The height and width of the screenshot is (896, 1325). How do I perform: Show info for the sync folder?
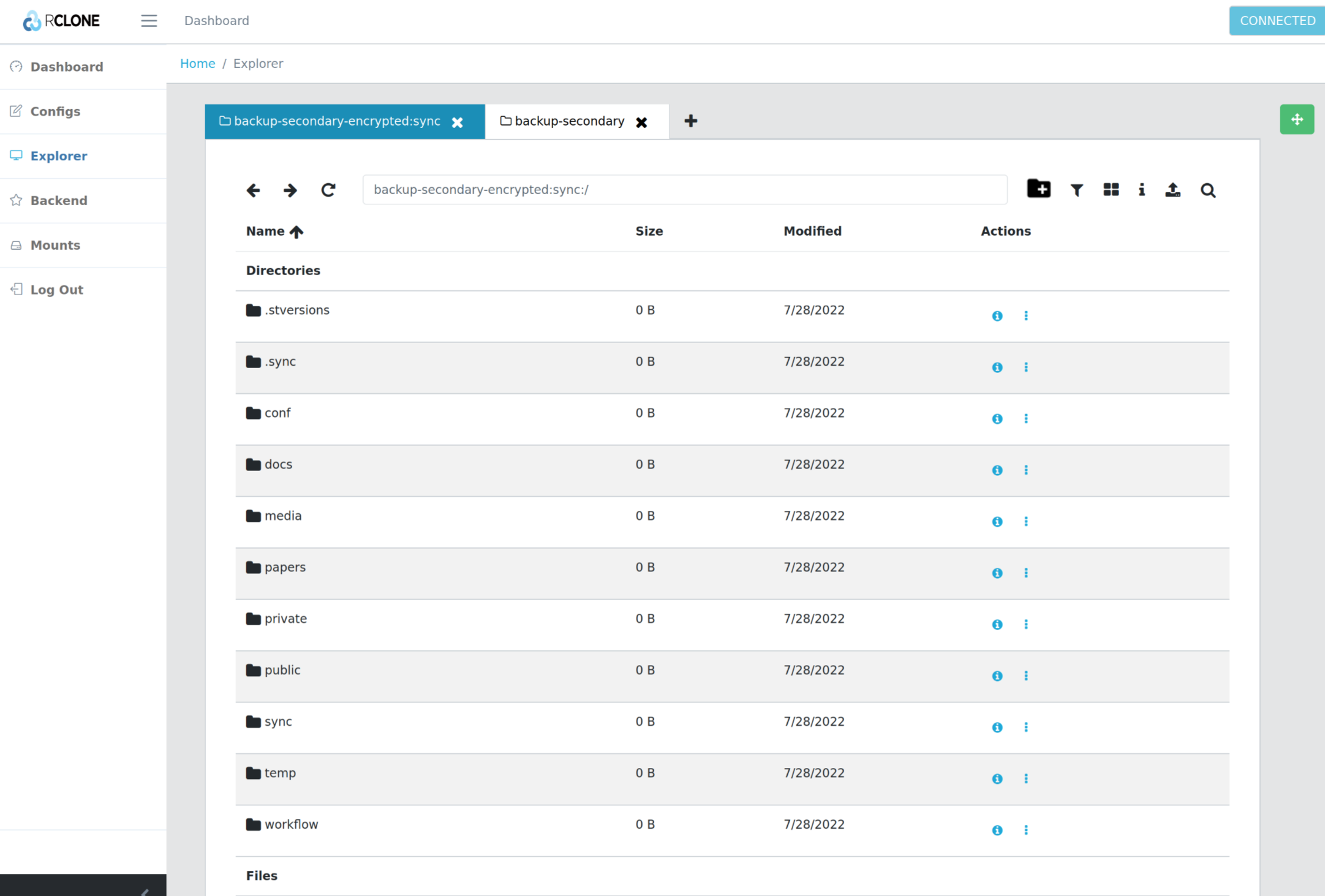[997, 728]
